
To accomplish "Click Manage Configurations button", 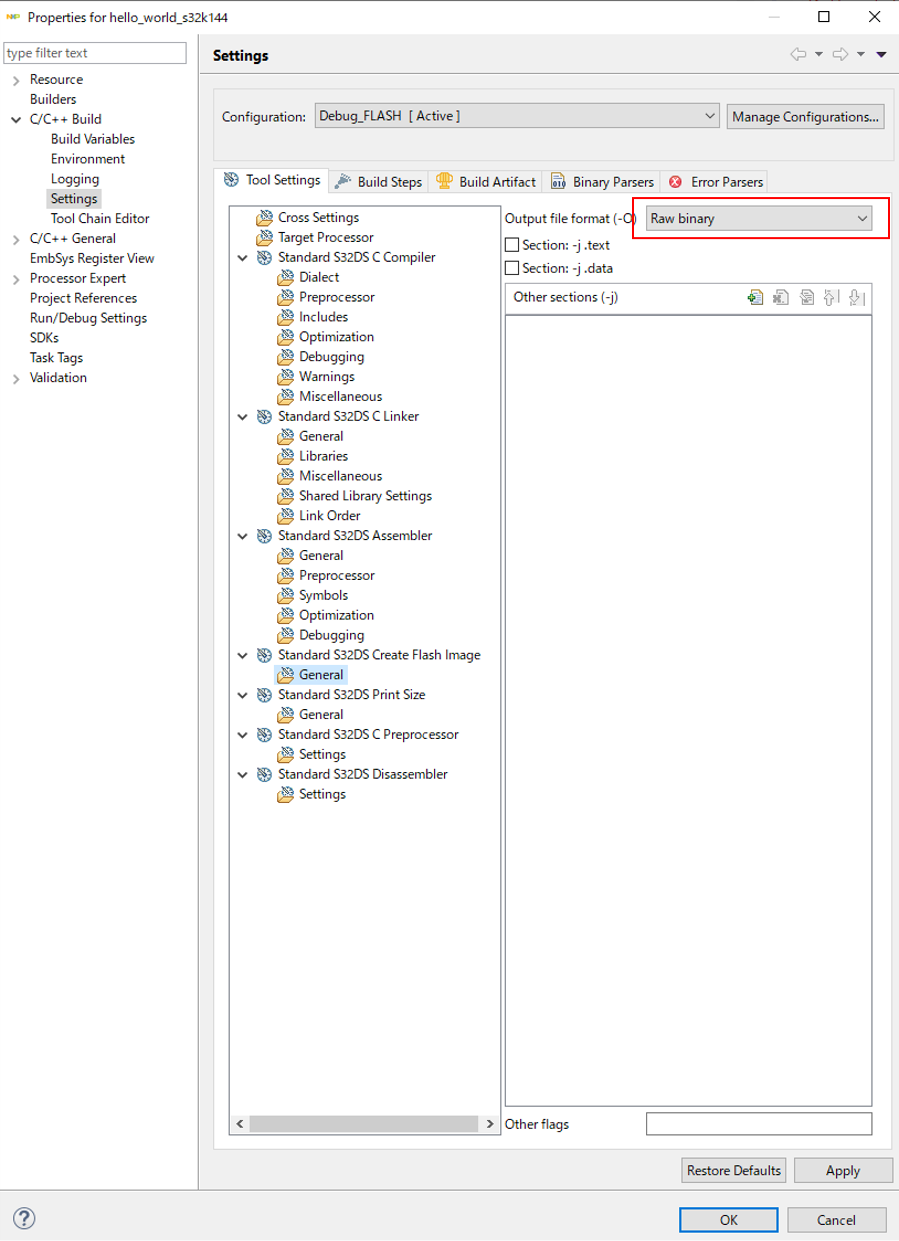I will [x=806, y=117].
